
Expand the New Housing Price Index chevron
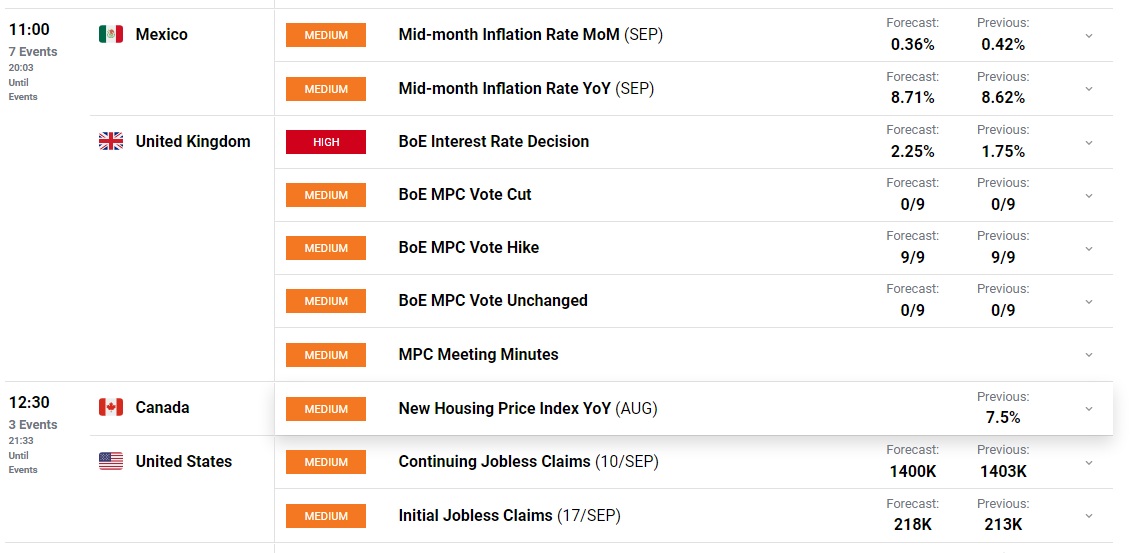(x=1089, y=409)
